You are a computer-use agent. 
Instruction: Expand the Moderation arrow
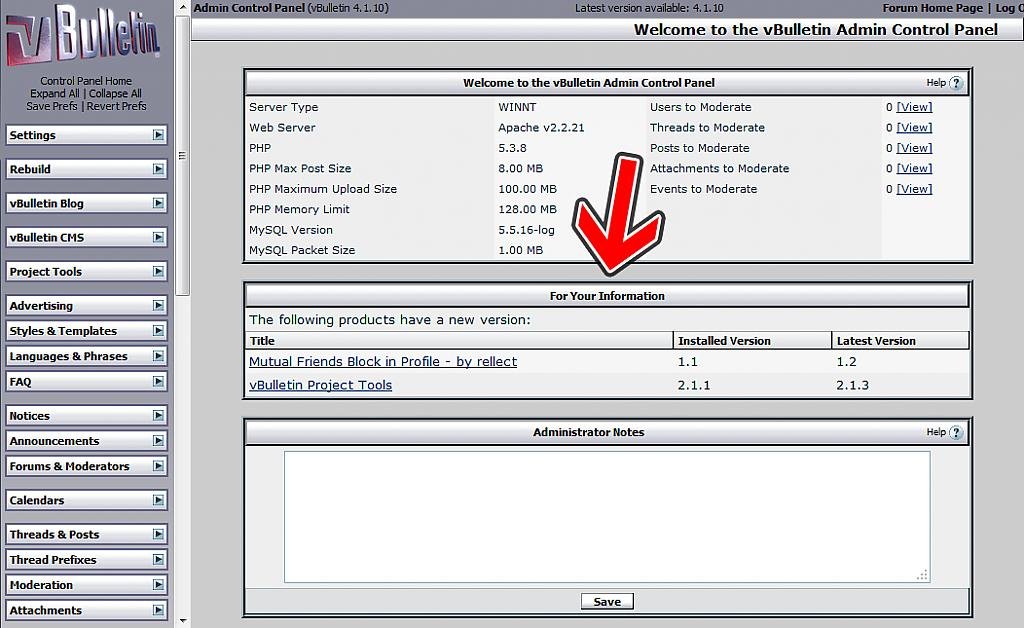click(158, 584)
